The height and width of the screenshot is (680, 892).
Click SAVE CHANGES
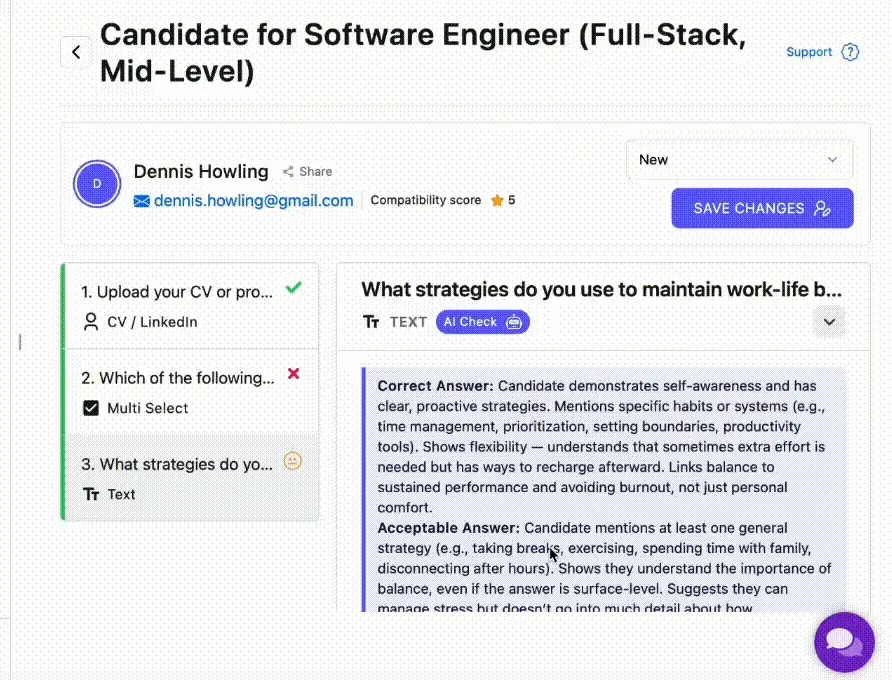762,208
